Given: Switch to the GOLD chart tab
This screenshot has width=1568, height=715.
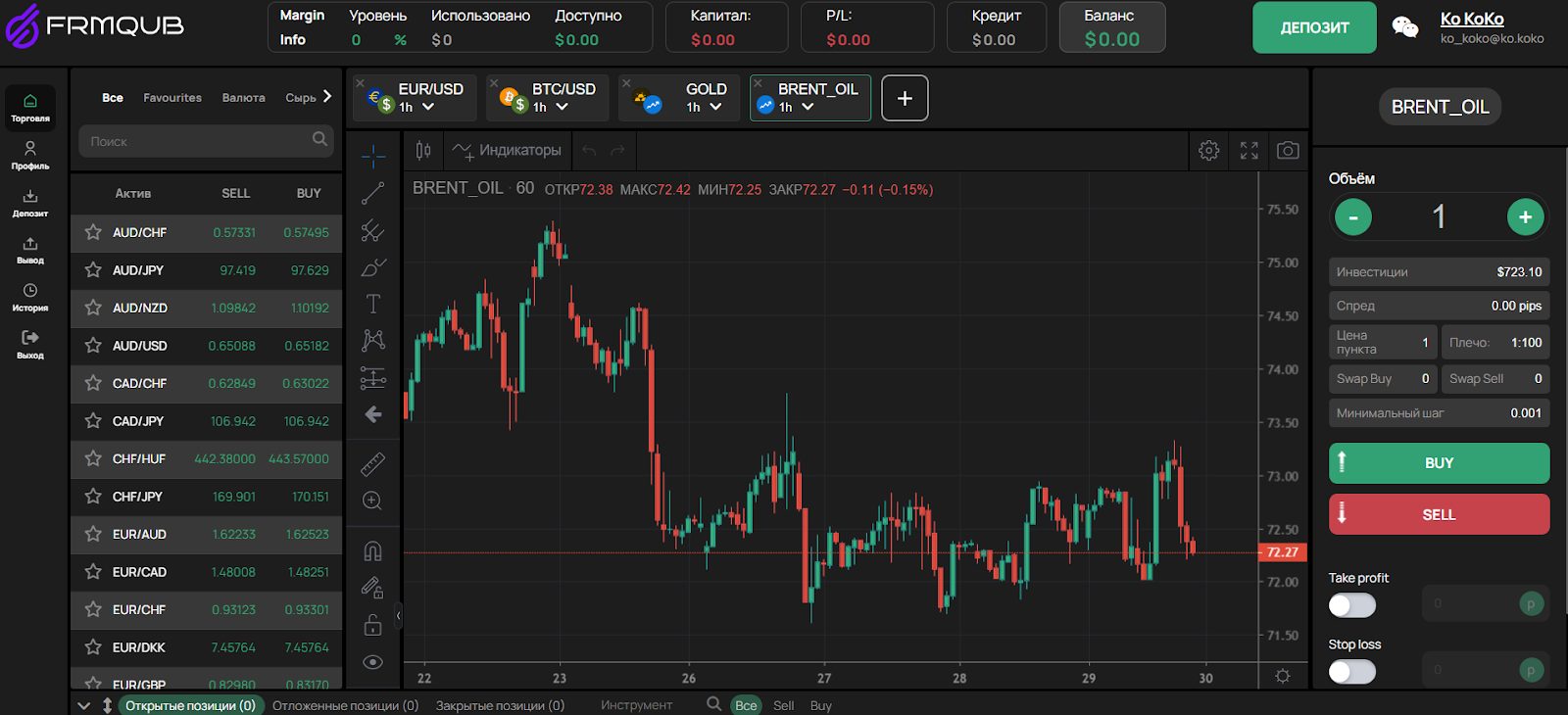Looking at the screenshot, I should [678, 98].
